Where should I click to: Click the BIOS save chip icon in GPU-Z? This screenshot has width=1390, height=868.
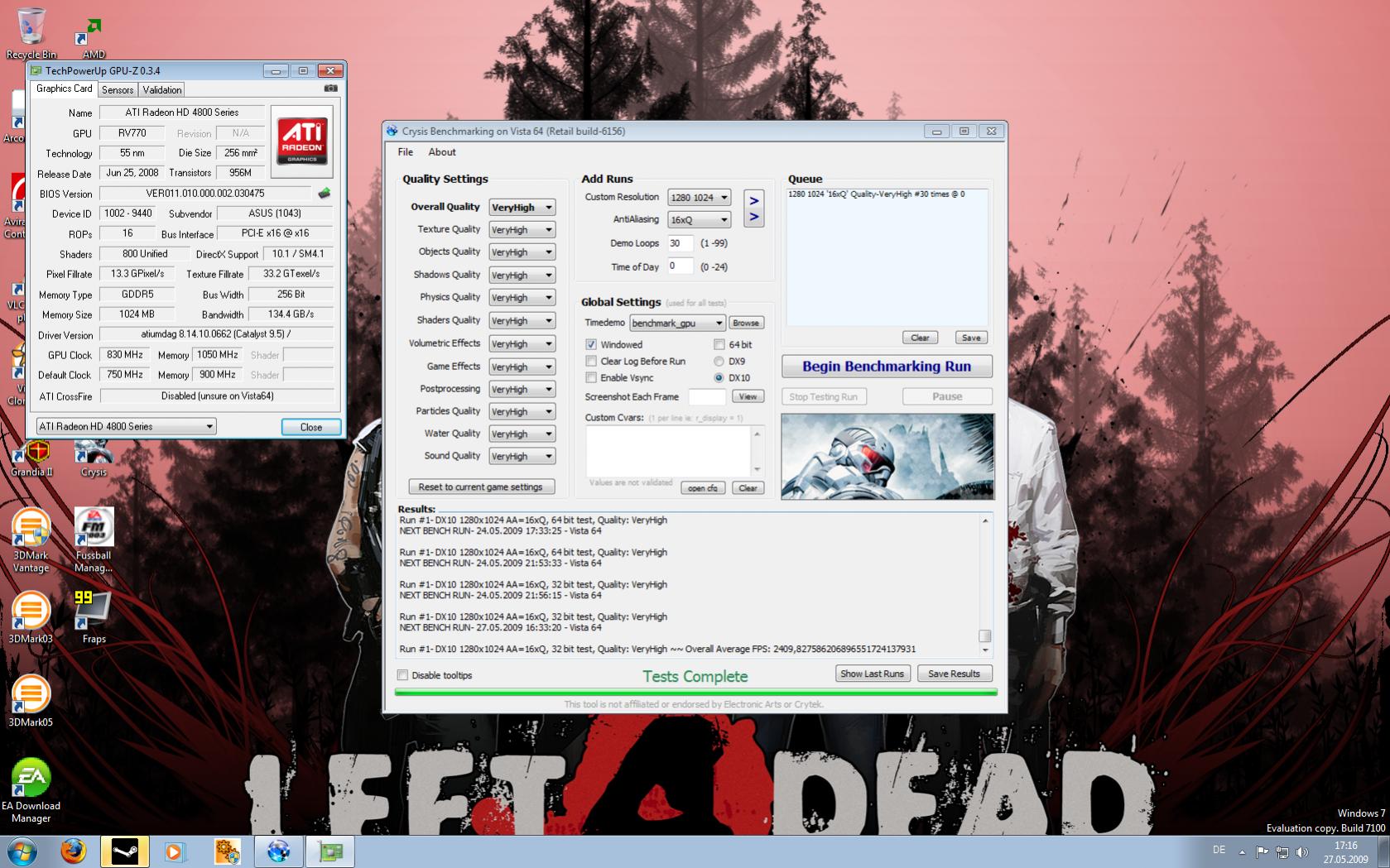[324, 193]
